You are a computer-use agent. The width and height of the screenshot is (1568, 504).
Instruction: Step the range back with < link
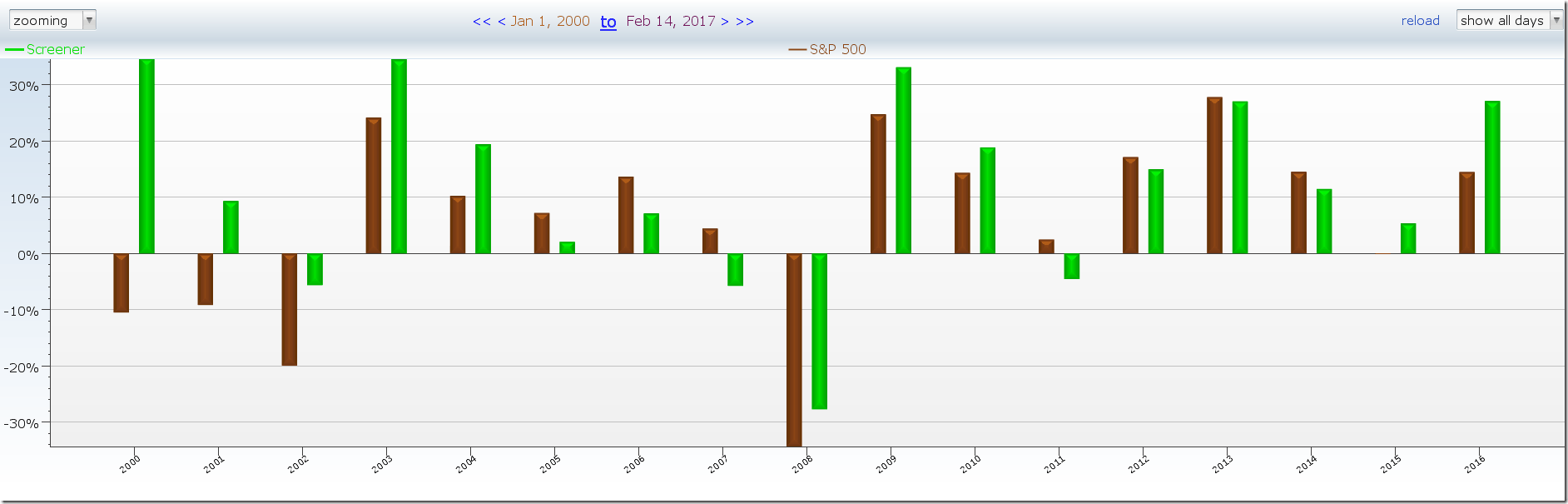(502, 21)
